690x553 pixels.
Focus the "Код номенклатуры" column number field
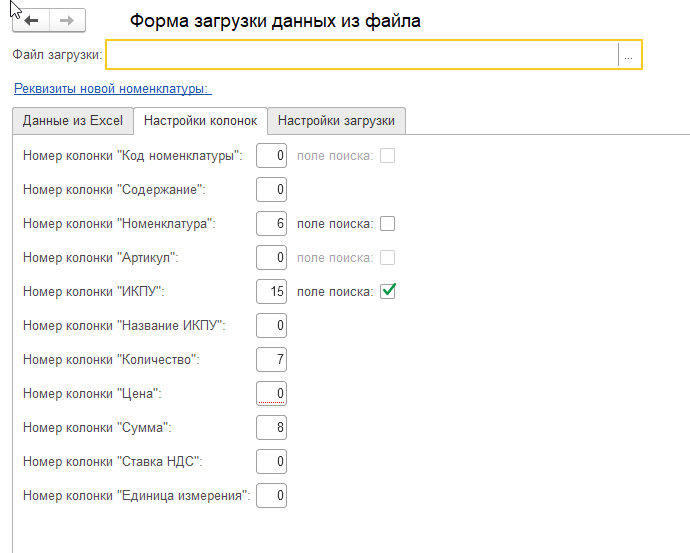pyautogui.click(x=272, y=155)
